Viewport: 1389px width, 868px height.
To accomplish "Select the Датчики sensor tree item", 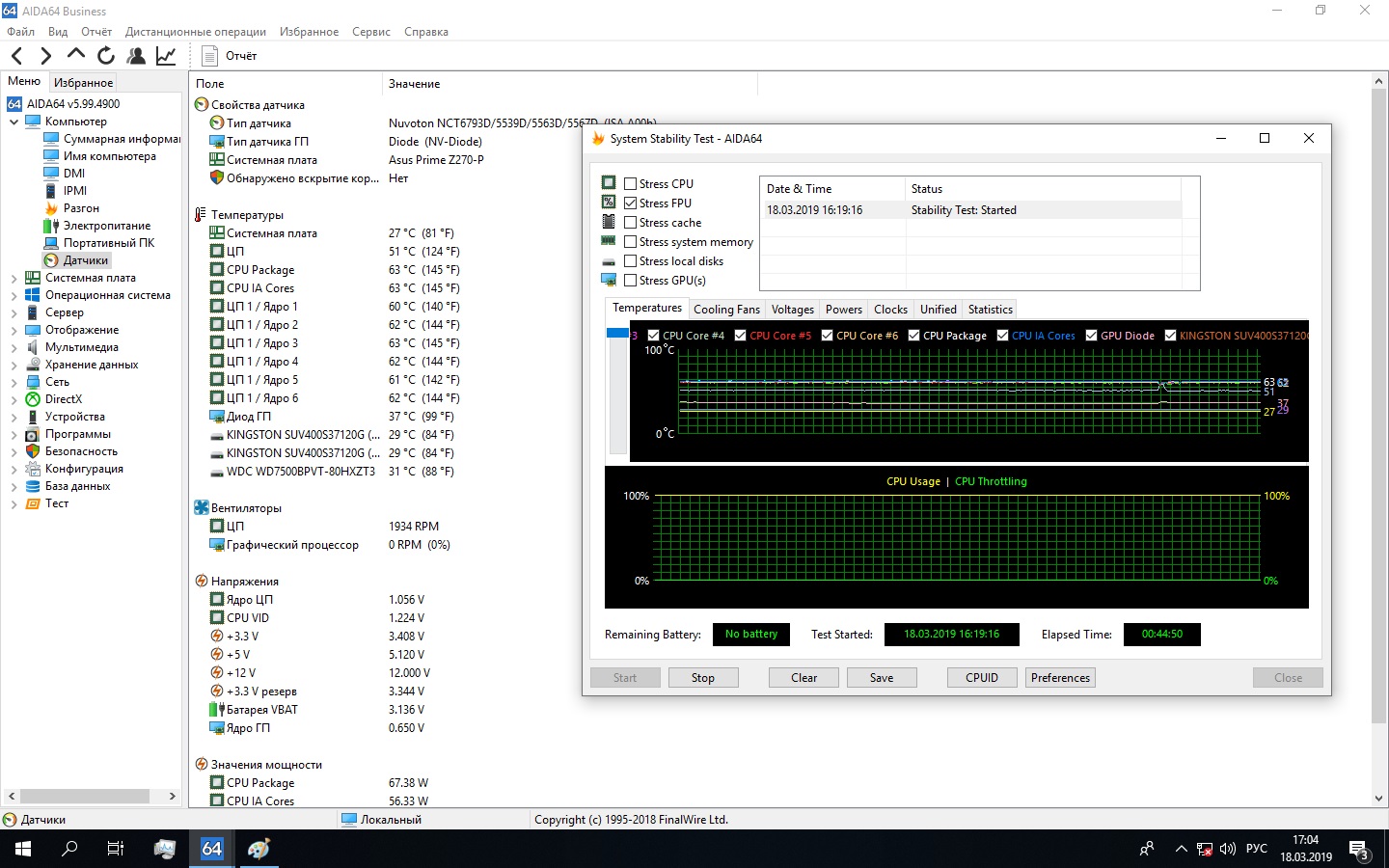I will tap(86, 260).
